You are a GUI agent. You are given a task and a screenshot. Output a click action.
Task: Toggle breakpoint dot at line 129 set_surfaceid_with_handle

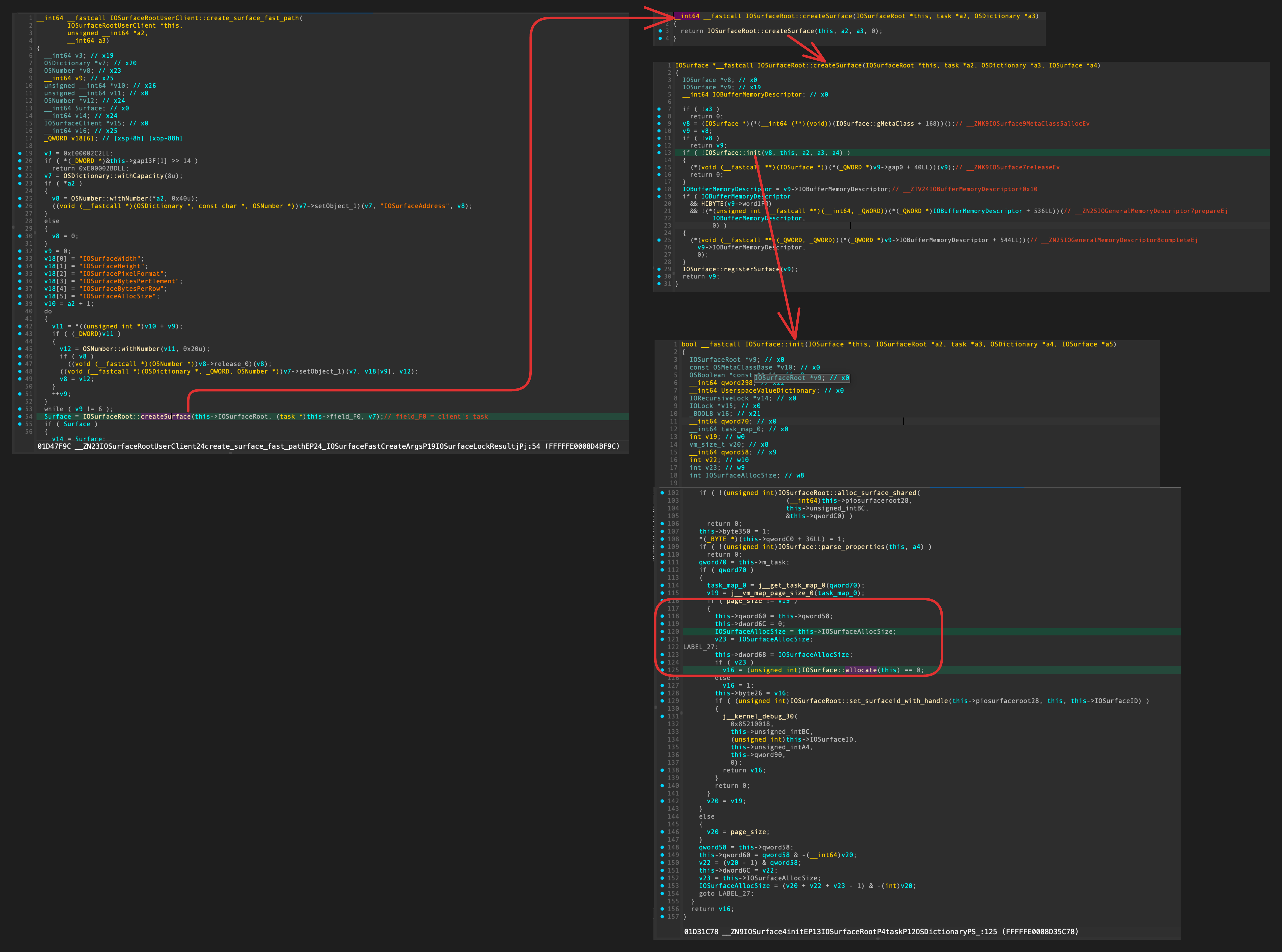(x=662, y=701)
